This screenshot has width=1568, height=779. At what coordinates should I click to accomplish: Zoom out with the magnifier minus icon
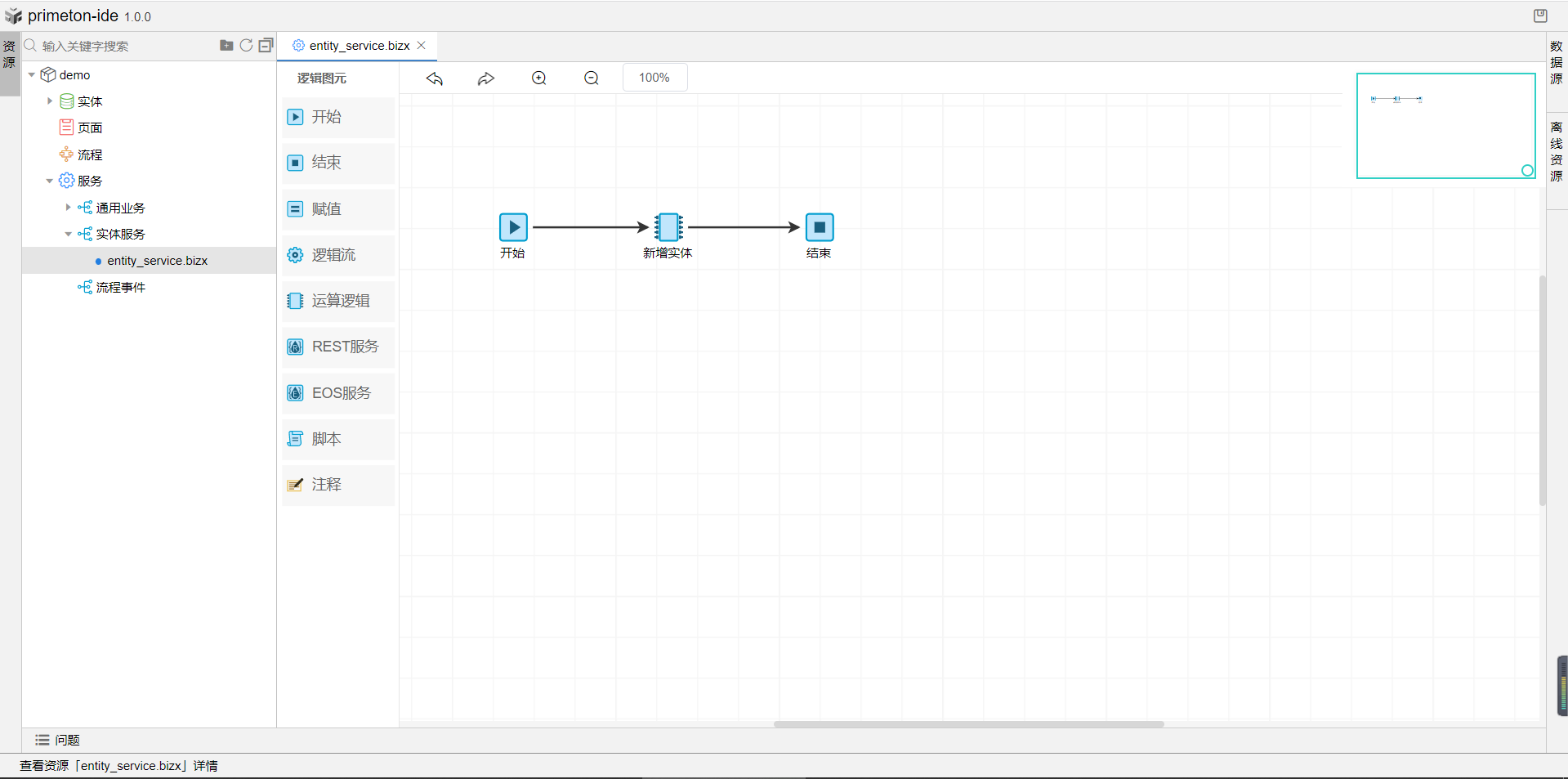coord(592,78)
